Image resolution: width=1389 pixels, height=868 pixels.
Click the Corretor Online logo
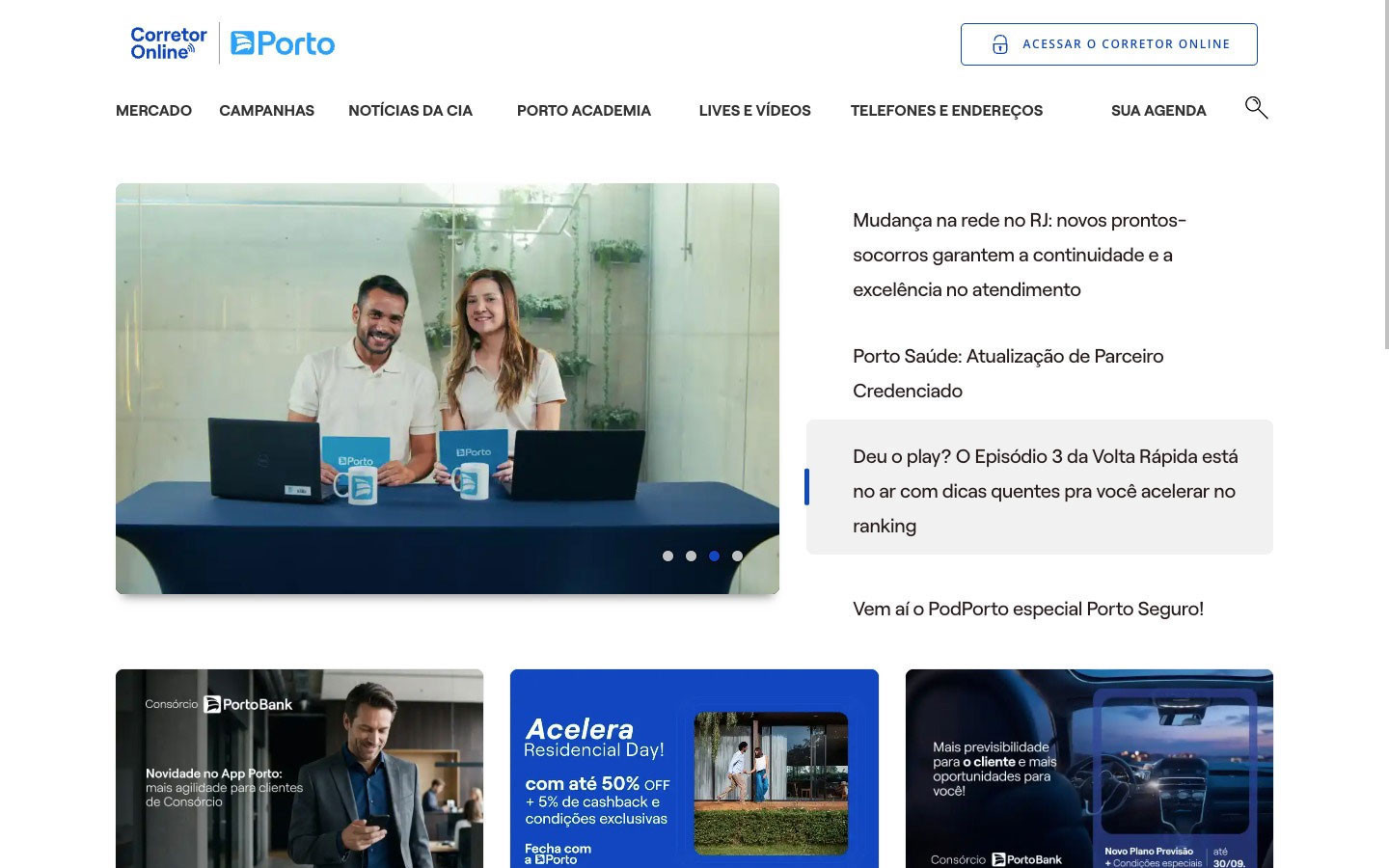point(169,43)
